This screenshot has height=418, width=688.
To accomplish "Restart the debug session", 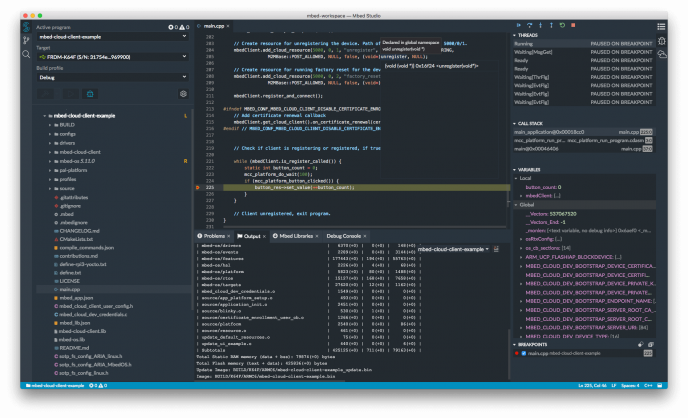I will (x=562, y=23).
